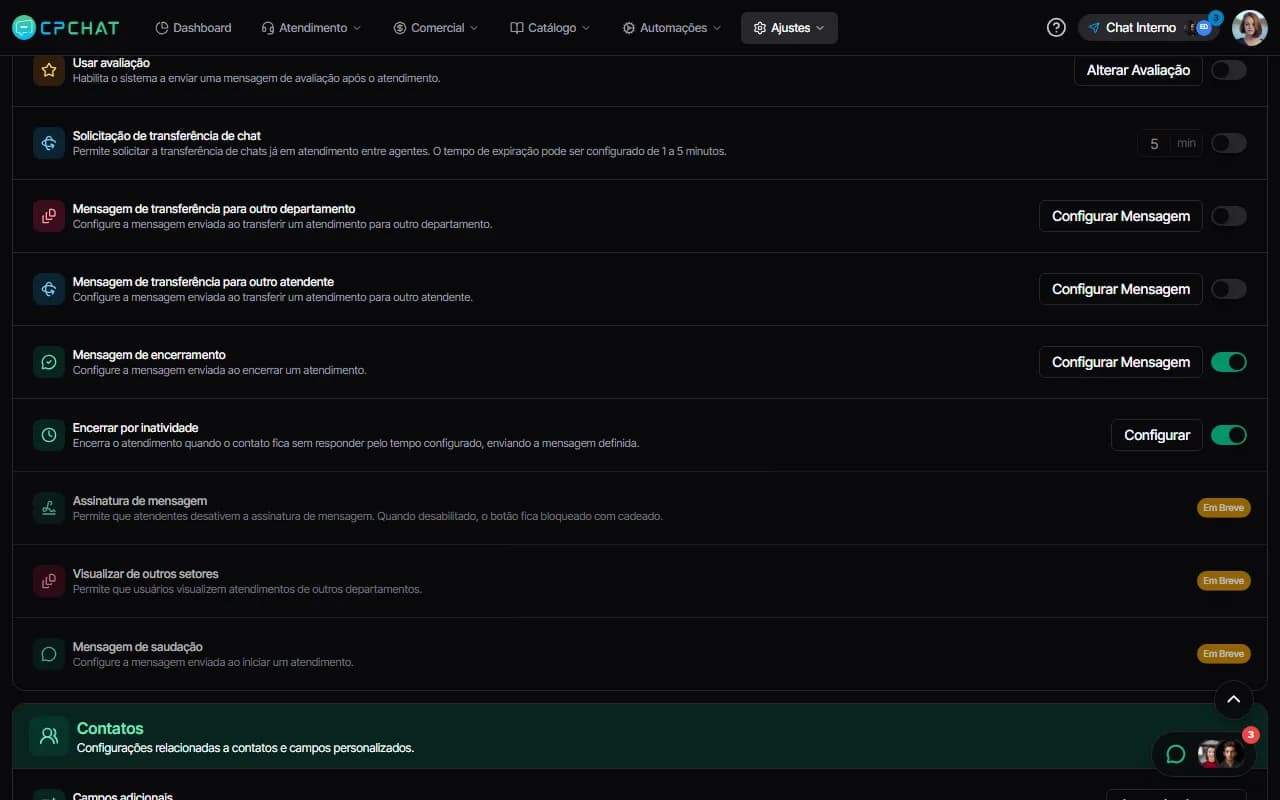Click icon for transferência para outro departamento
1280x800 pixels.
(49, 216)
